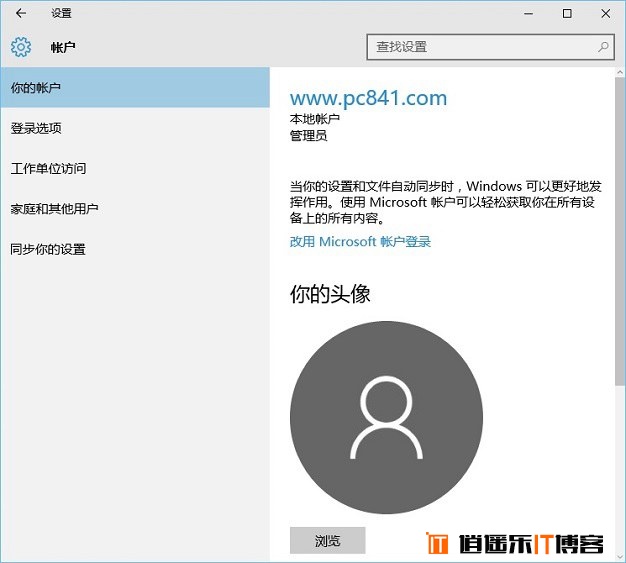Click the 管理员 text
Screen dimensions: 626x563
[x=309, y=136]
